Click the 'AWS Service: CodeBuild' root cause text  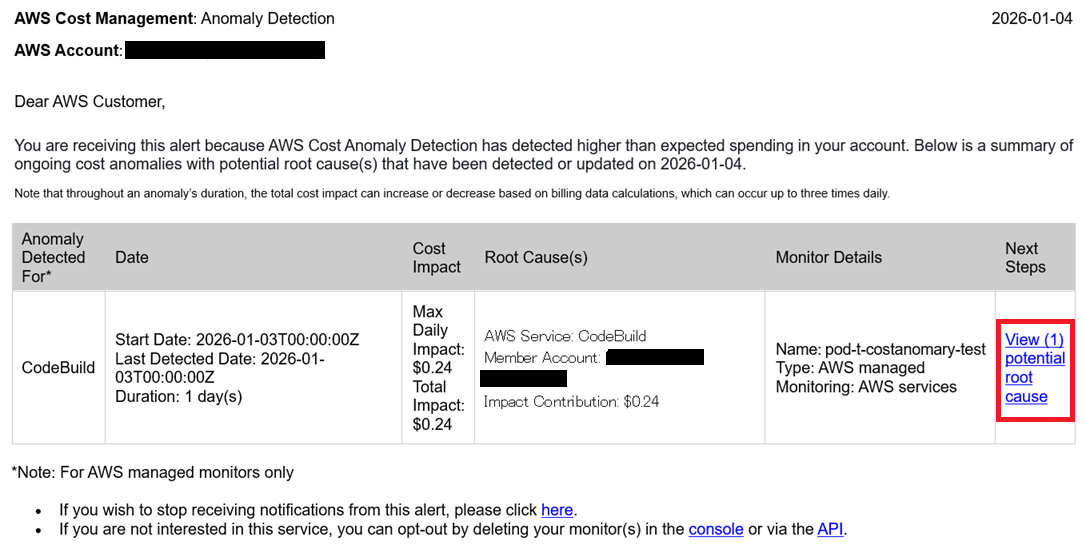coord(565,336)
